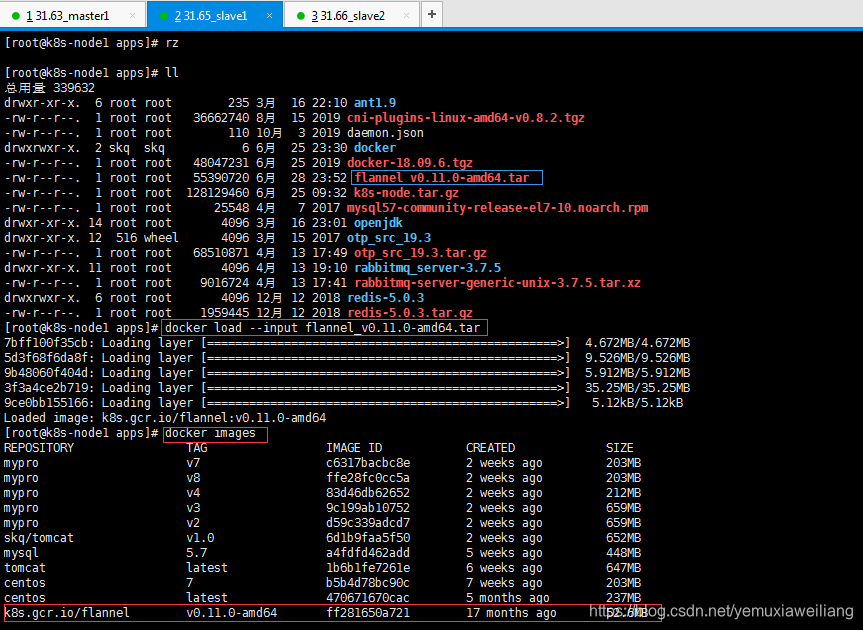
Task: Click flannel_v0.11.0-amd64.tar in file listing
Action: pyautogui.click(x=442, y=178)
